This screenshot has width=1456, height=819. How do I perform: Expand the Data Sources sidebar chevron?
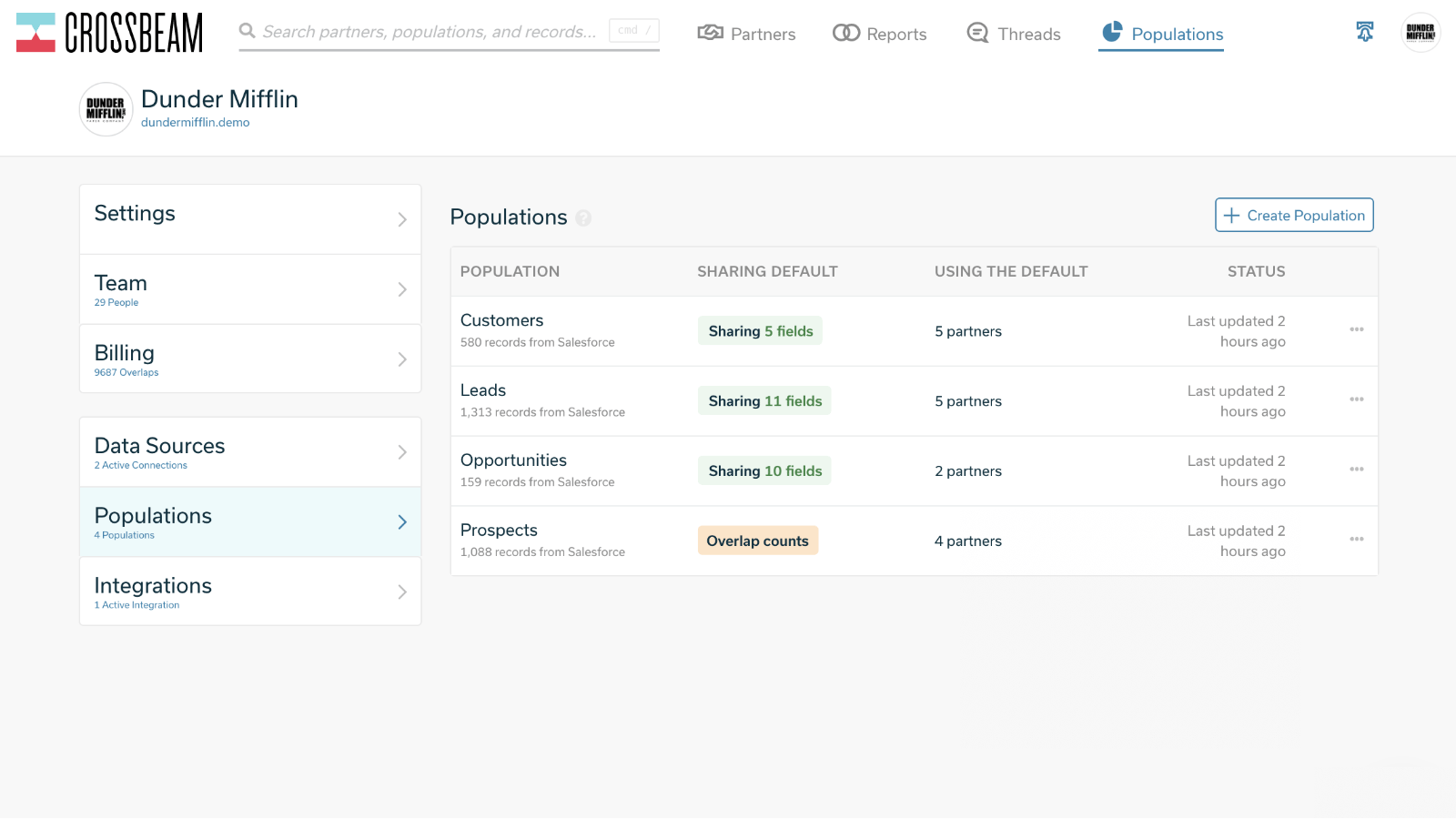tap(402, 452)
